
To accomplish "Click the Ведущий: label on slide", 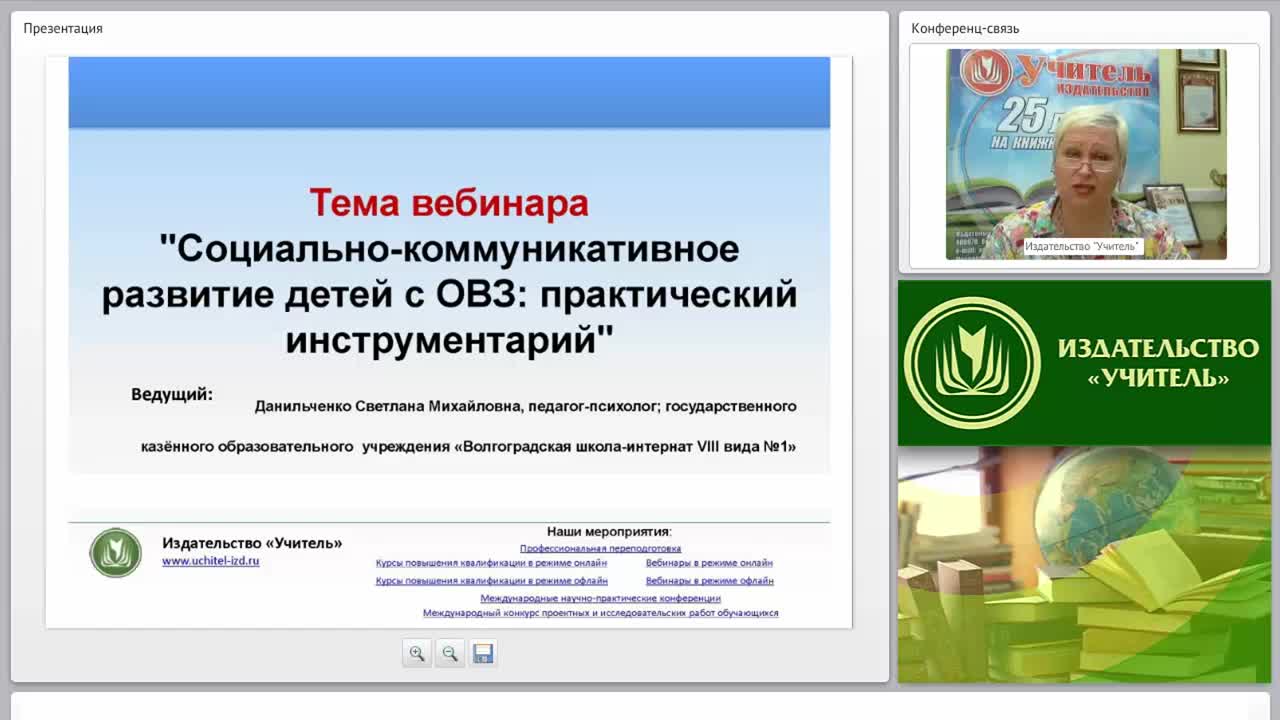I will [x=172, y=394].
